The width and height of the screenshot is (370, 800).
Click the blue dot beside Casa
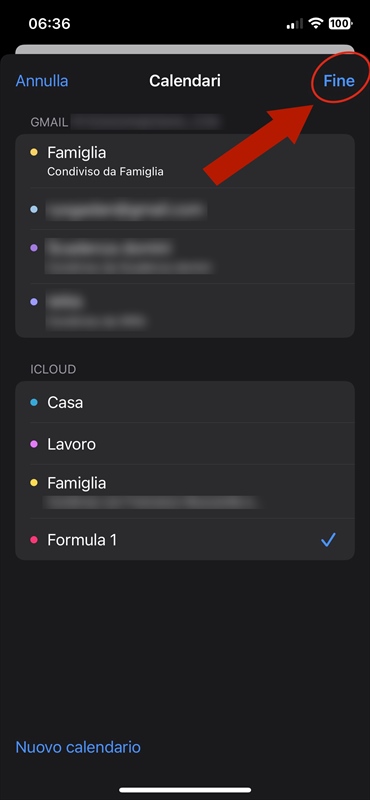pyautogui.click(x=34, y=402)
